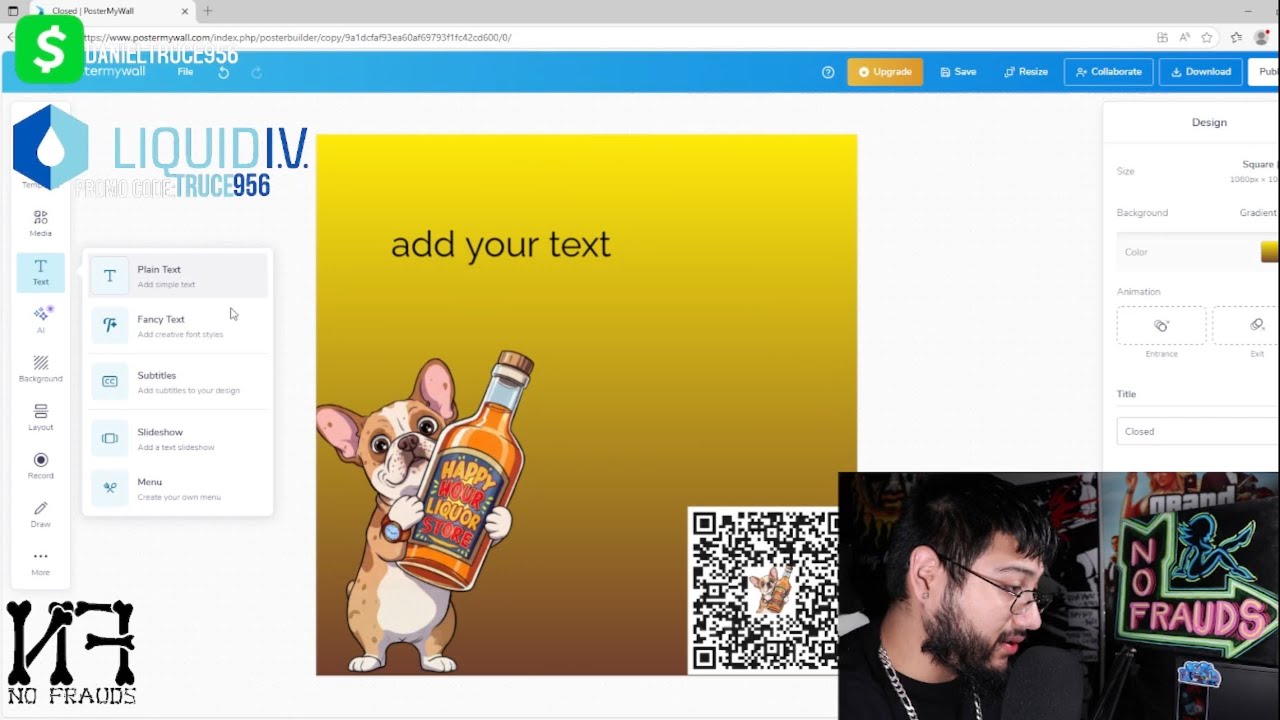
Task: Select the QR code on canvas
Action: (763, 590)
